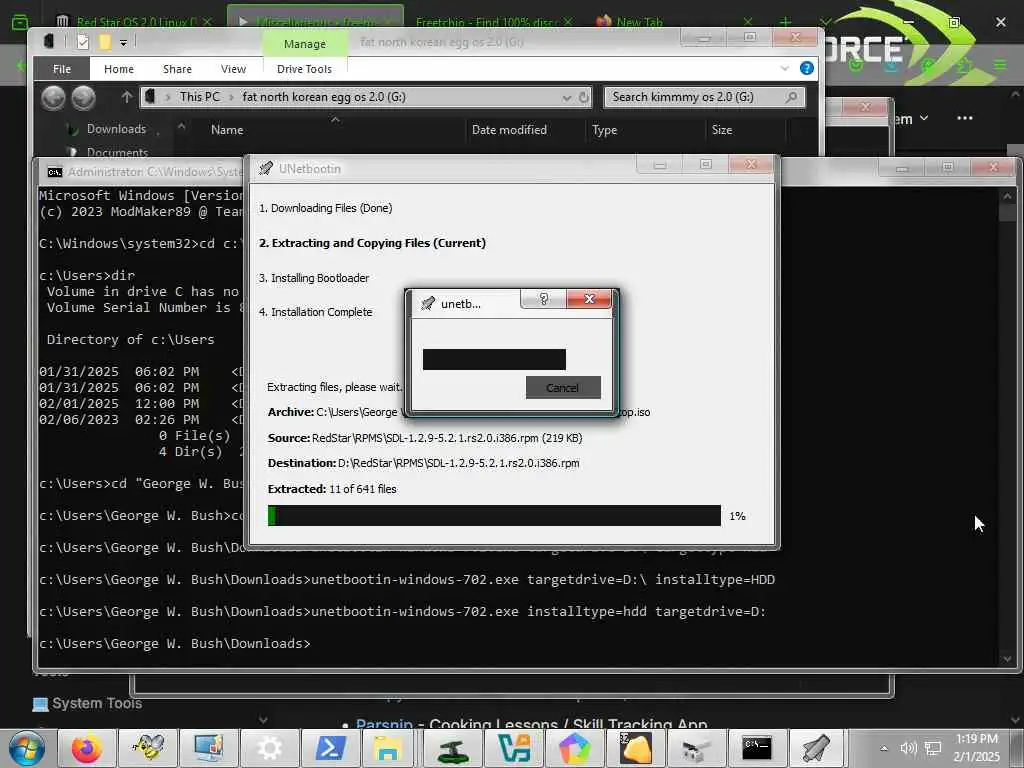1024x768 pixels.
Task: Click the UNetbootin window title icon
Action: (265, 168)
